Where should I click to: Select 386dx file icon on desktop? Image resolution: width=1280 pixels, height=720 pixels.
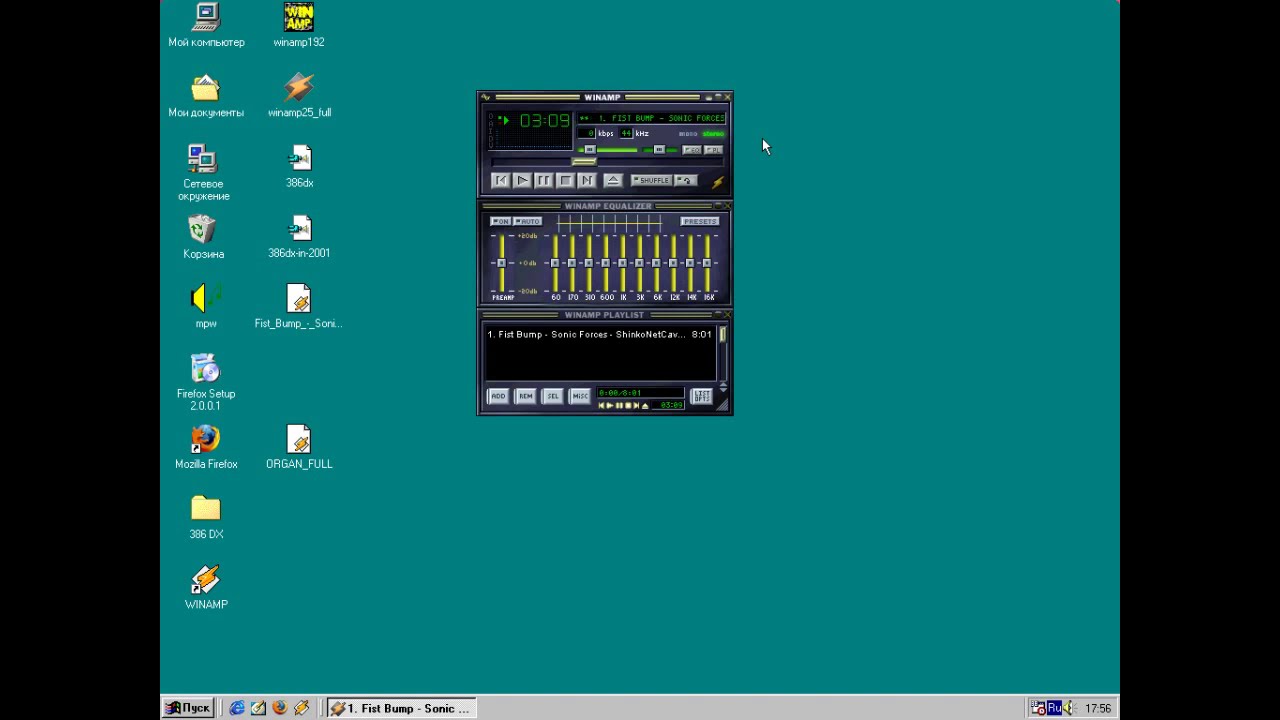(x=299, y=166)
